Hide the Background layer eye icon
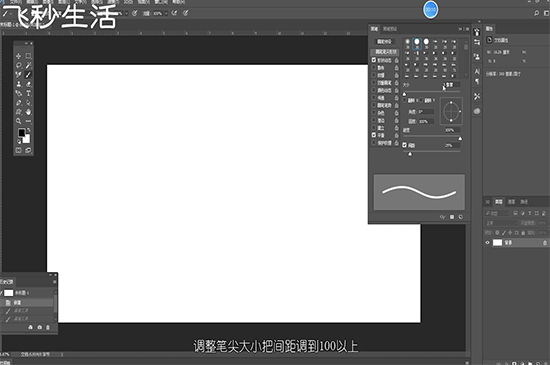This screenshot has height=365, width=550. pyautogui.click(x=487, y=243)
